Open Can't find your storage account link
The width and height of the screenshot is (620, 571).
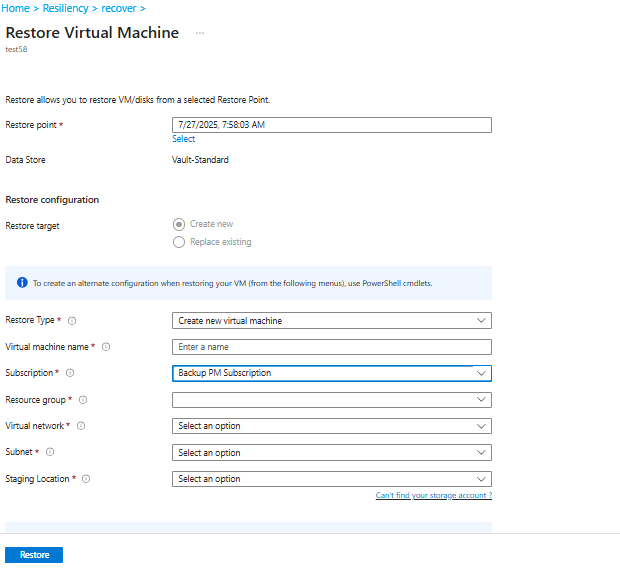434,495
